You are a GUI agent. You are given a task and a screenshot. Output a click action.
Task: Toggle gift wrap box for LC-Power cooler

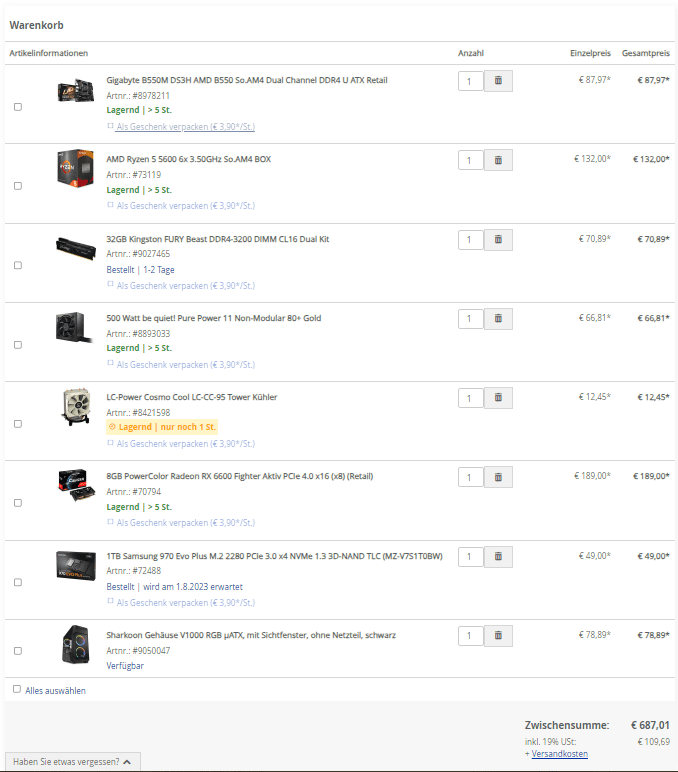coord(110,443)
